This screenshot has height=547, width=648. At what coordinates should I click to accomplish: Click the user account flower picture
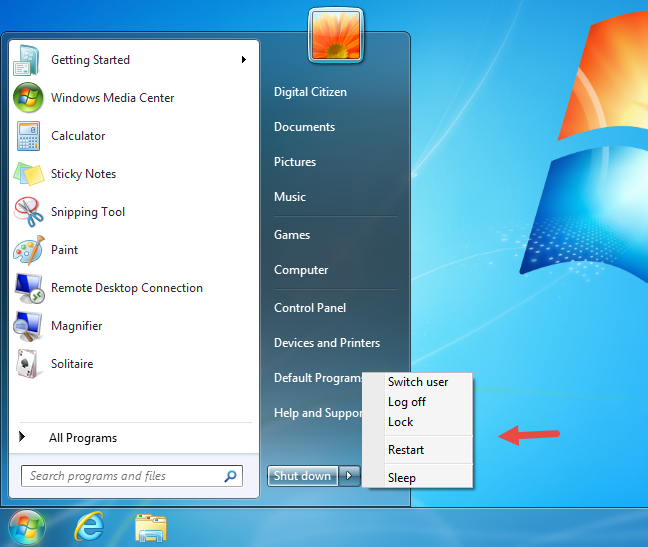coord(336,36)
